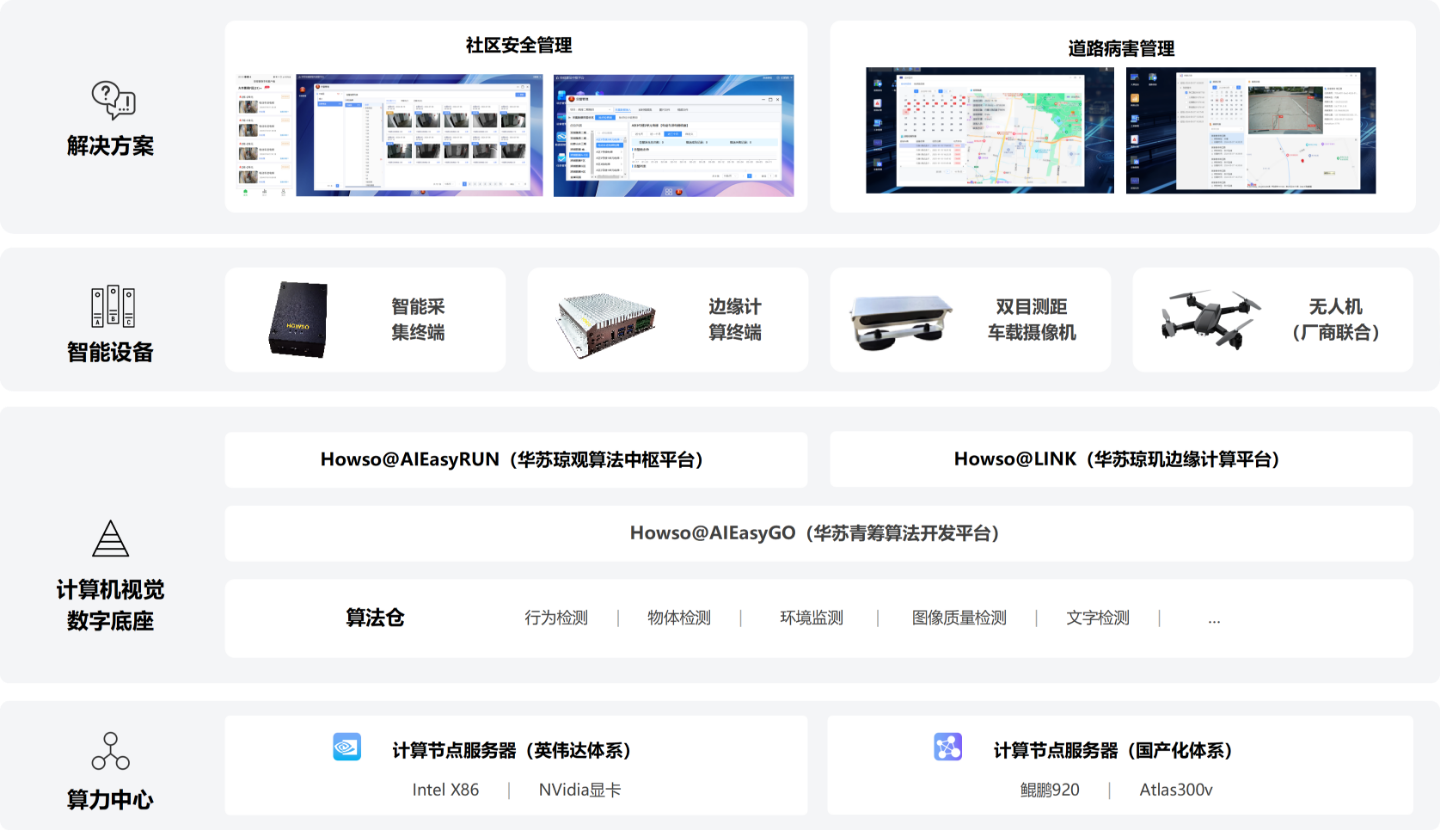Select the 双目测距车载摄像机 camera image
This screenshot has width=1440, height=831.
click(900, 321)
